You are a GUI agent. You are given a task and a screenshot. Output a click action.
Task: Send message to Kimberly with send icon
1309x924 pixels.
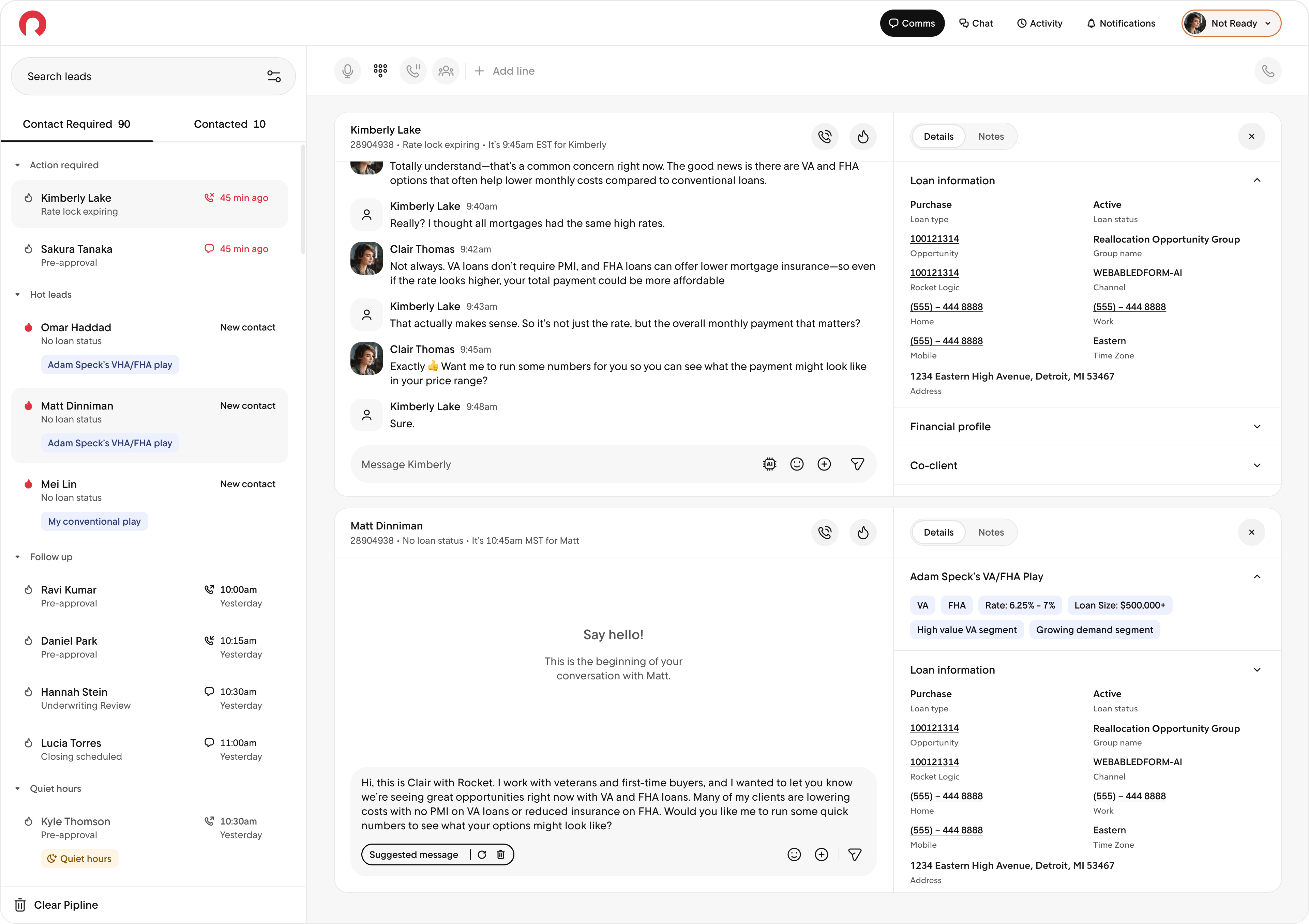click(857, 464)
